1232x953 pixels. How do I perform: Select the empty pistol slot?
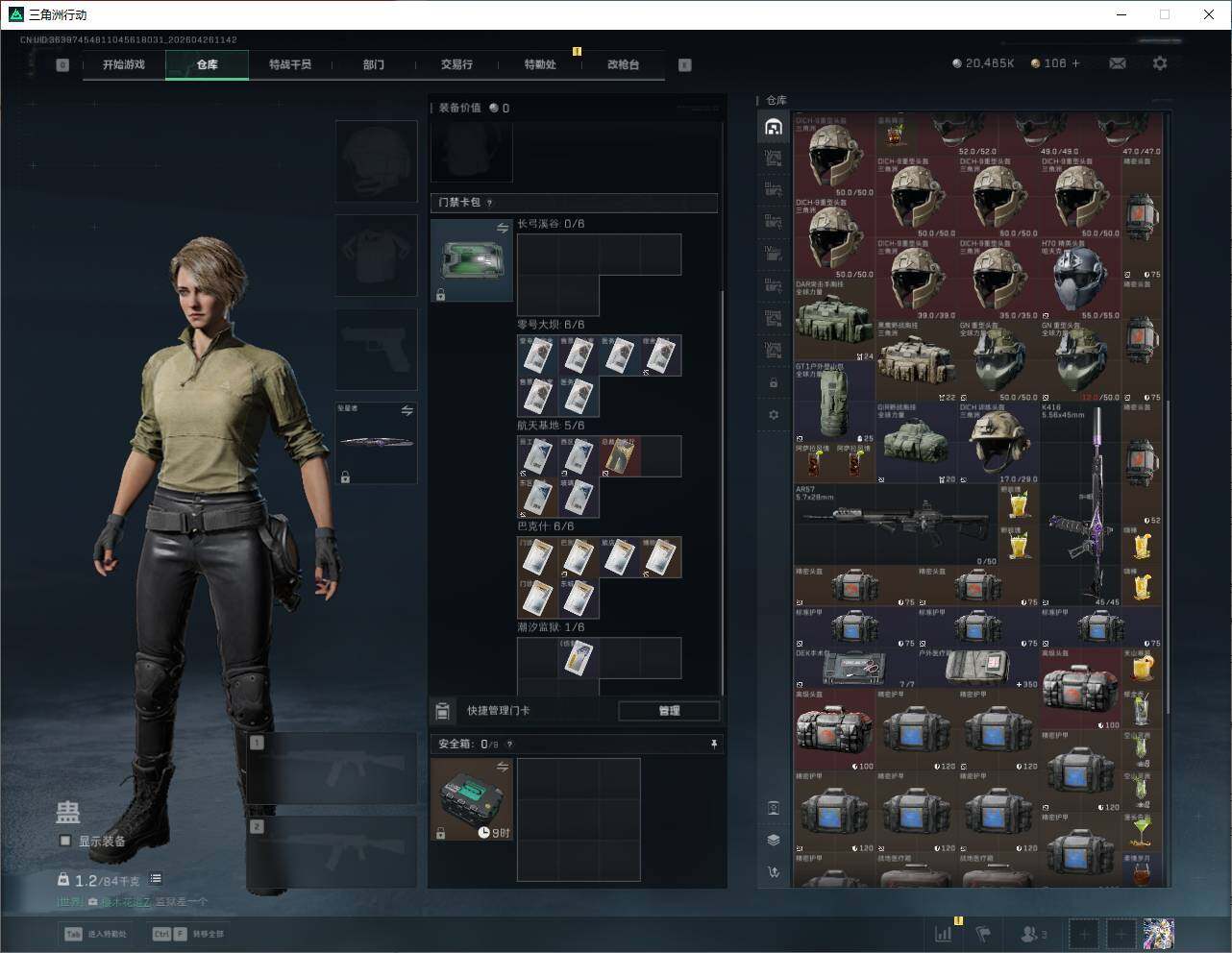tap(377, 349)
